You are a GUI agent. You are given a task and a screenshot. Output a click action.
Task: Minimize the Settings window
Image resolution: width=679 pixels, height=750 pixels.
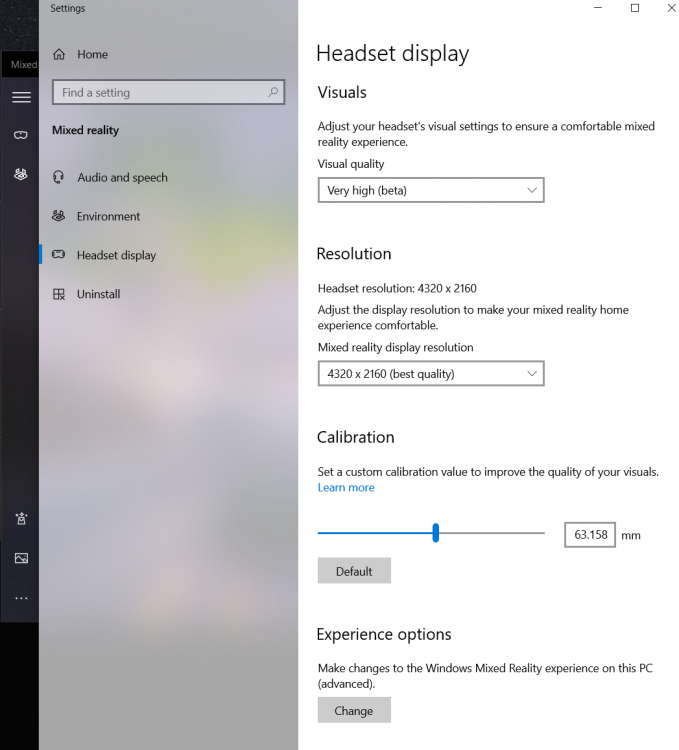tap(598, 8)
